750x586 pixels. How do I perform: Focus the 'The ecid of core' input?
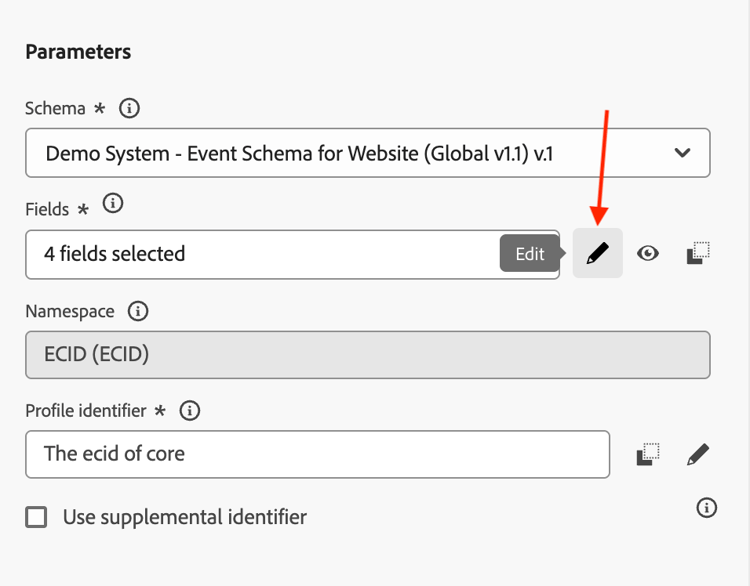point(317,454)
